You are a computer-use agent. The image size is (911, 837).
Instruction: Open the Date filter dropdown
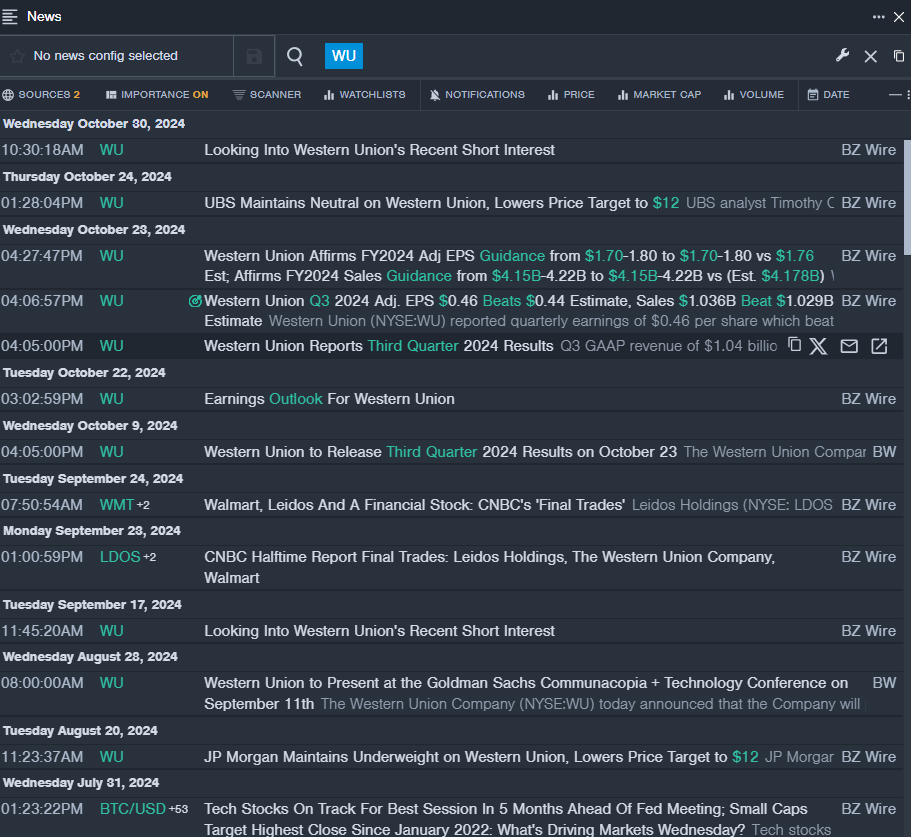pos(828,95)
